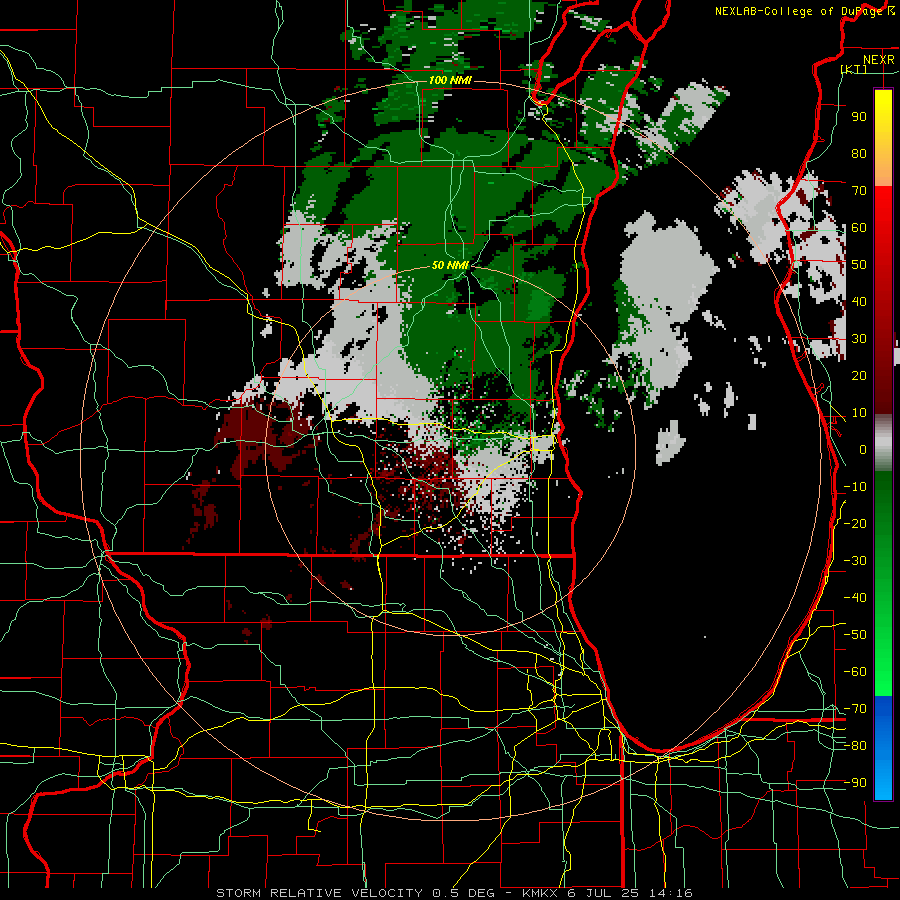Click the positive 80 value on the velocity scale
Image resolution: width=900 pixels, height=900 pixels.
859,153
